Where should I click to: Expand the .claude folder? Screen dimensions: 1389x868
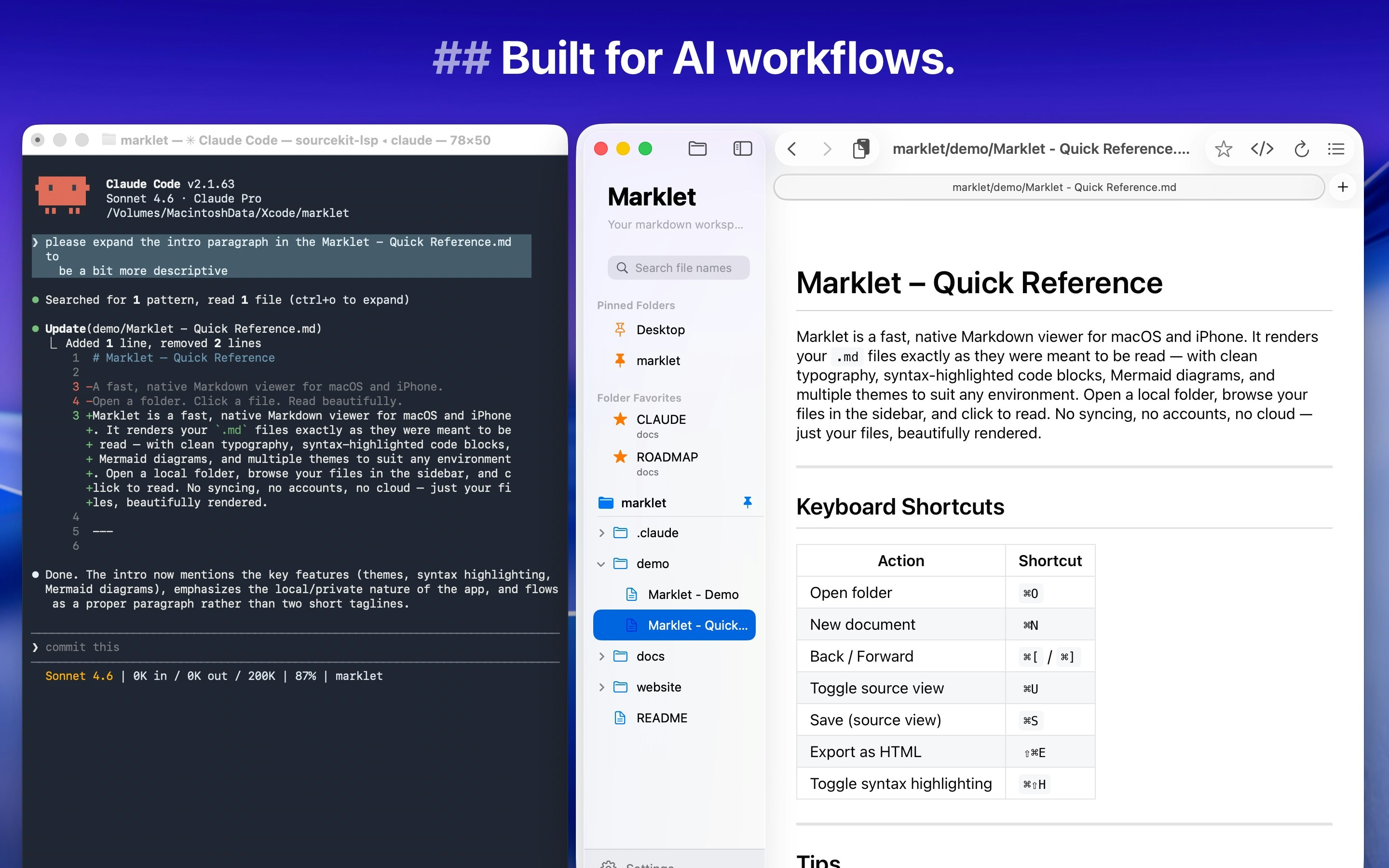[x=601, y=533]
